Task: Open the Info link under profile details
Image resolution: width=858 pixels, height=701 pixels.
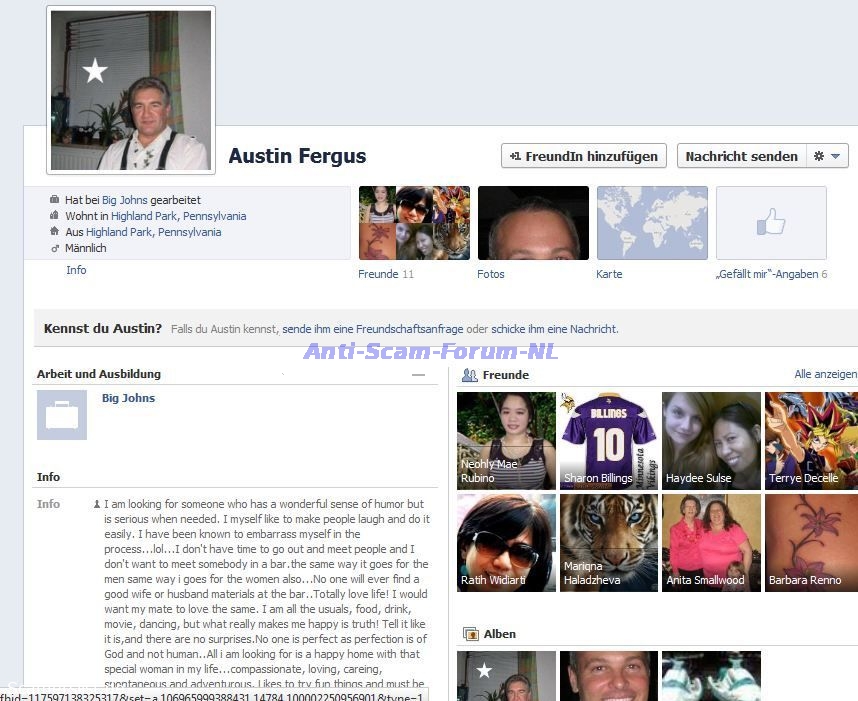Action: click(76, 270)
